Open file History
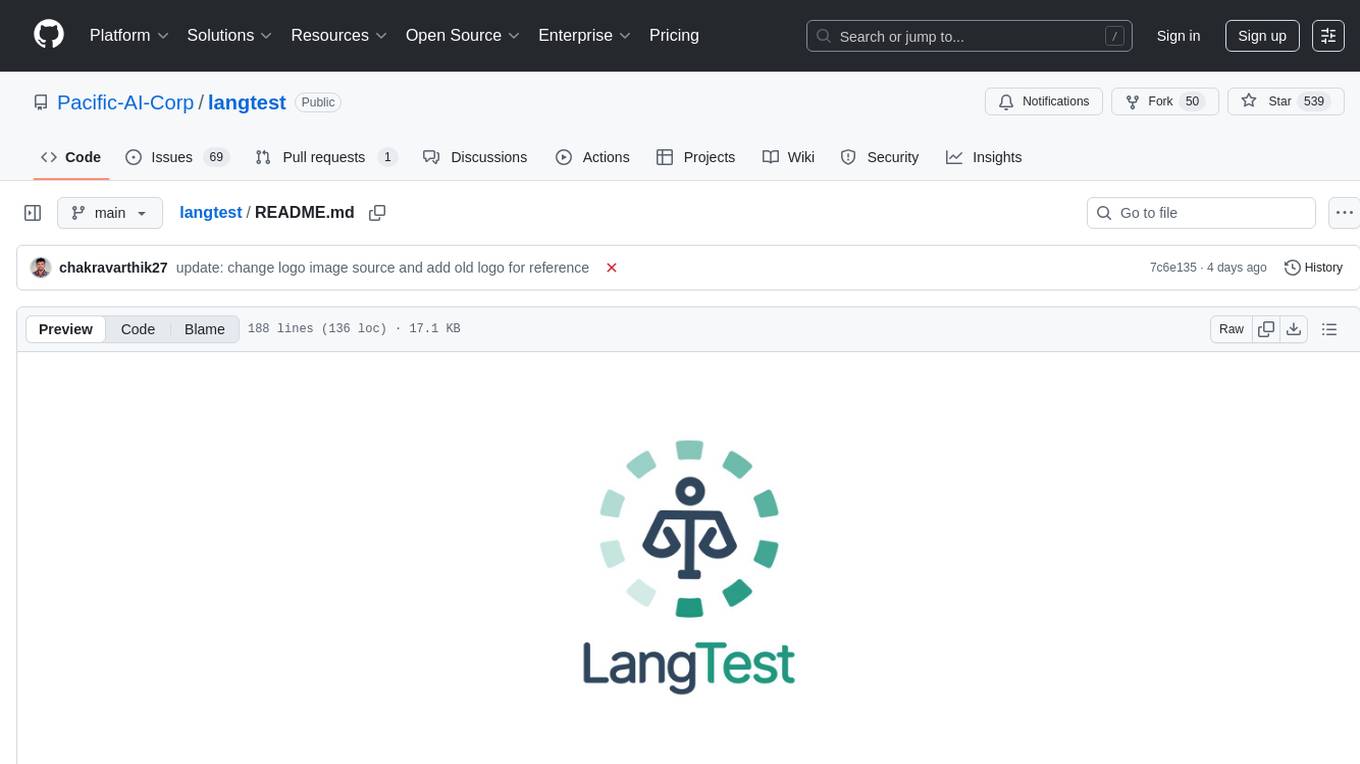 (x=1313, y=267)
